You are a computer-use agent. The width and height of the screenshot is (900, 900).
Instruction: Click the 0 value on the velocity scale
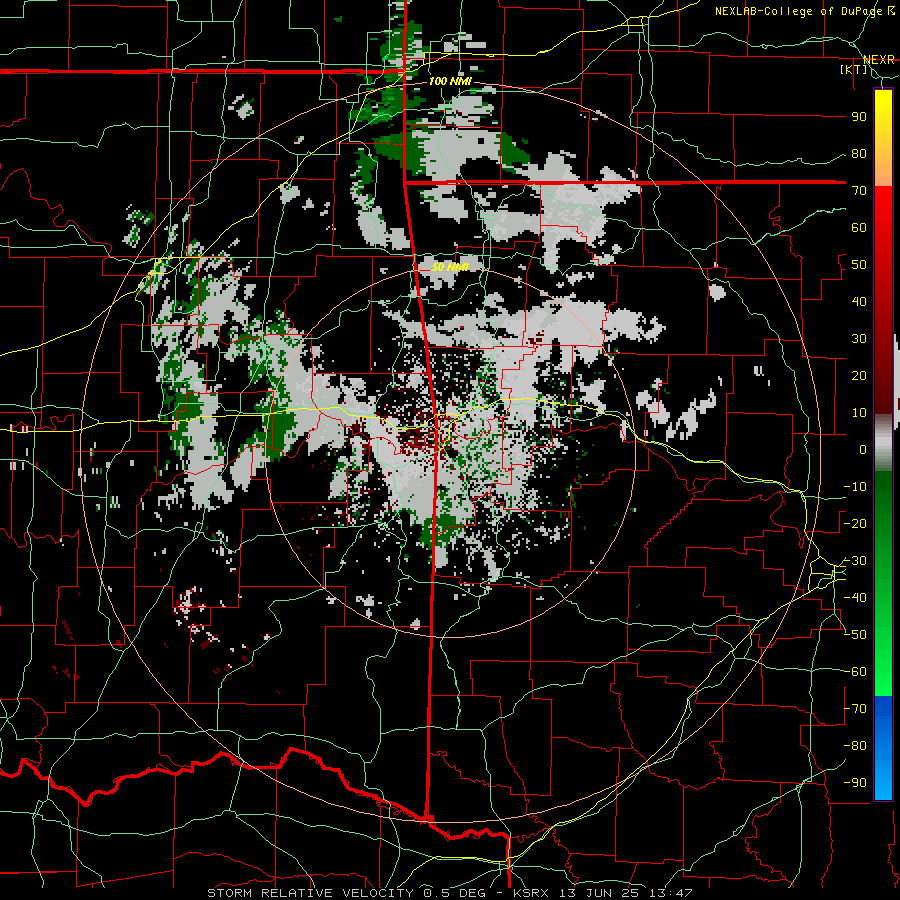coord(863,450)
